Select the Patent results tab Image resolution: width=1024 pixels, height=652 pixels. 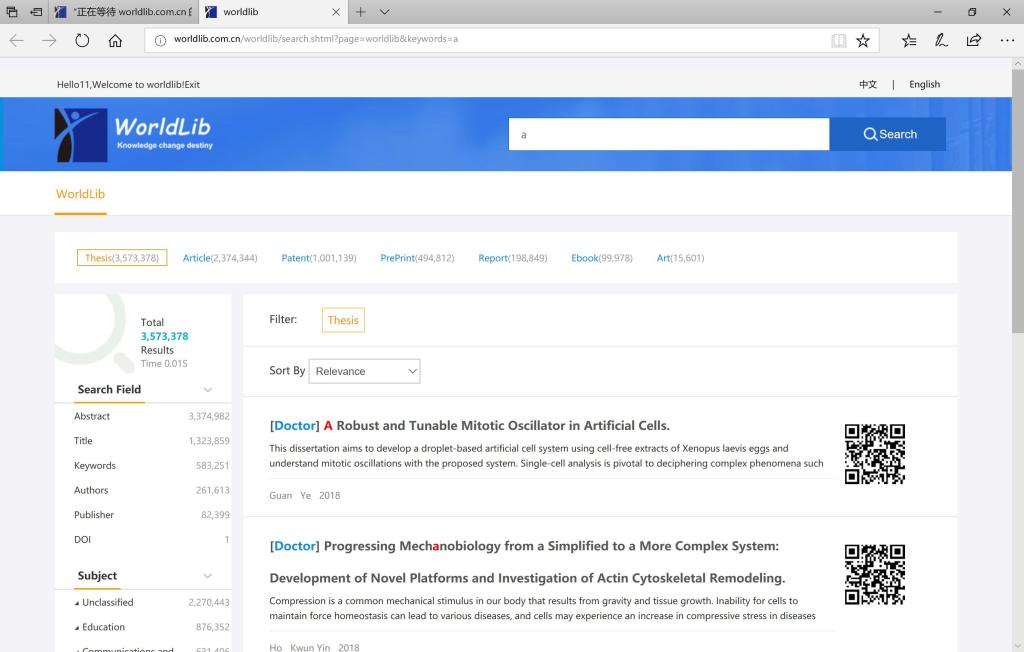[x=318, y=258]
